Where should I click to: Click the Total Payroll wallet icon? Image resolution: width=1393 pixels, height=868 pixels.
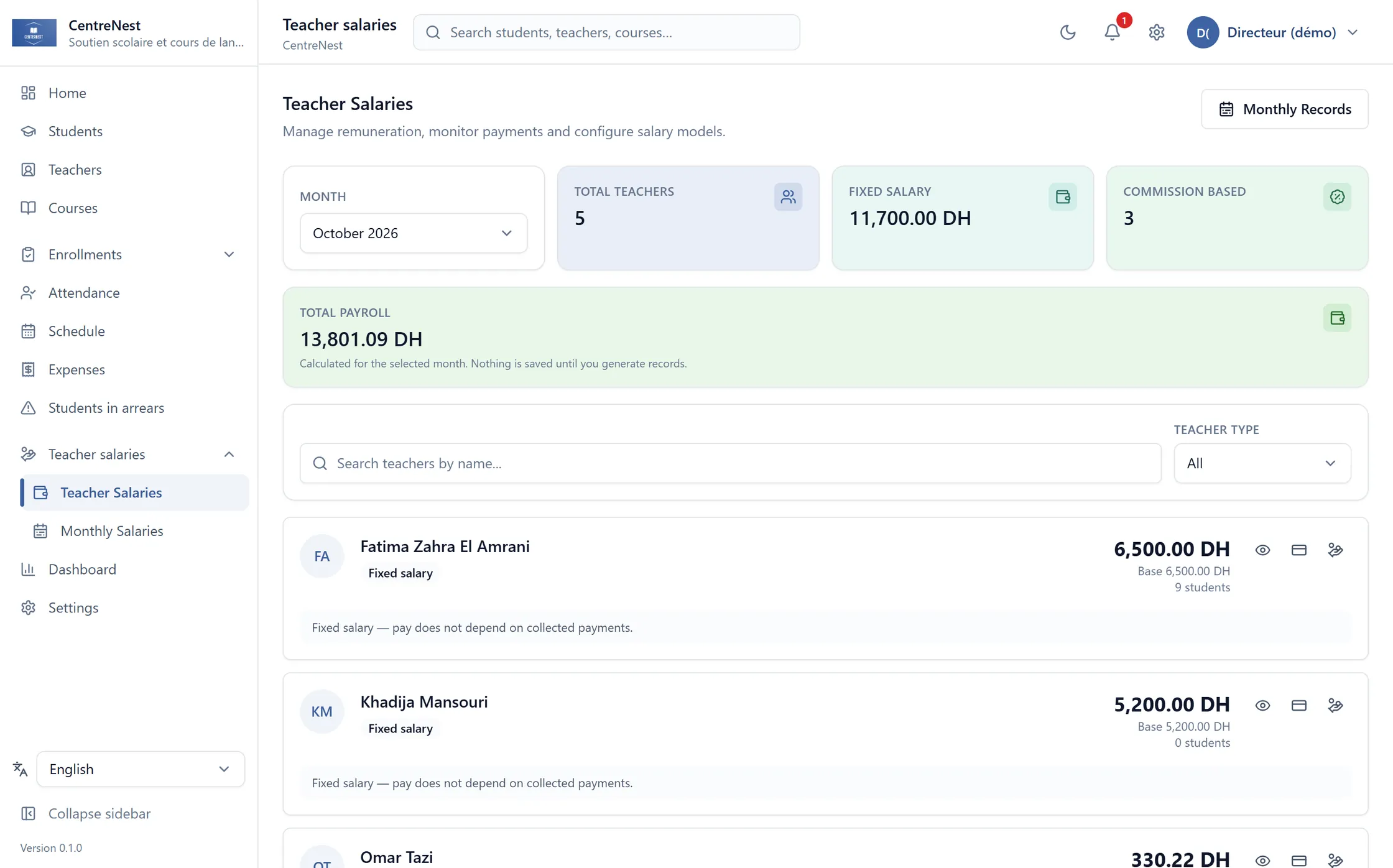click(x=1337, y=318)
